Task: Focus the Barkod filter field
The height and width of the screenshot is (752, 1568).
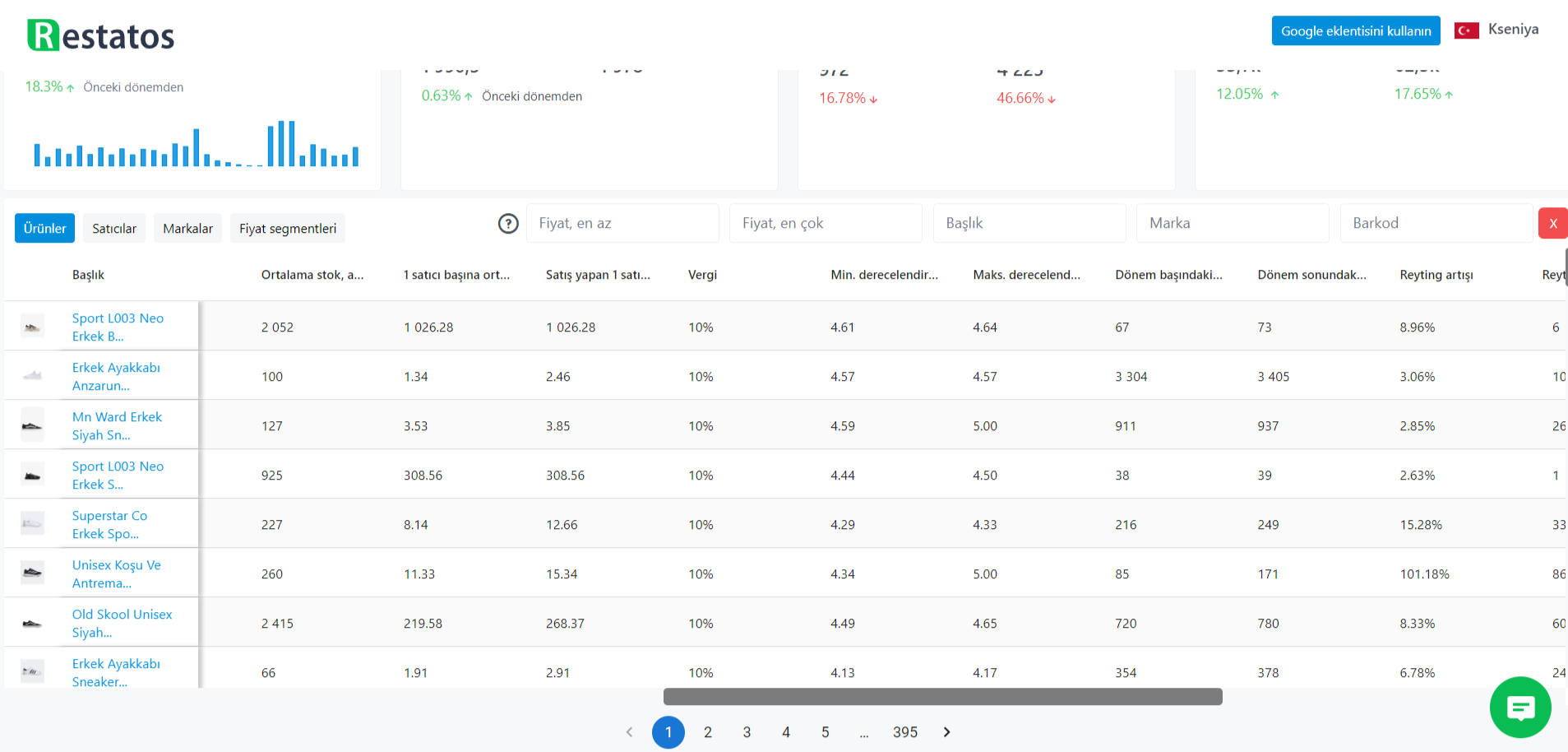Action: click(x=1436, y=223)
